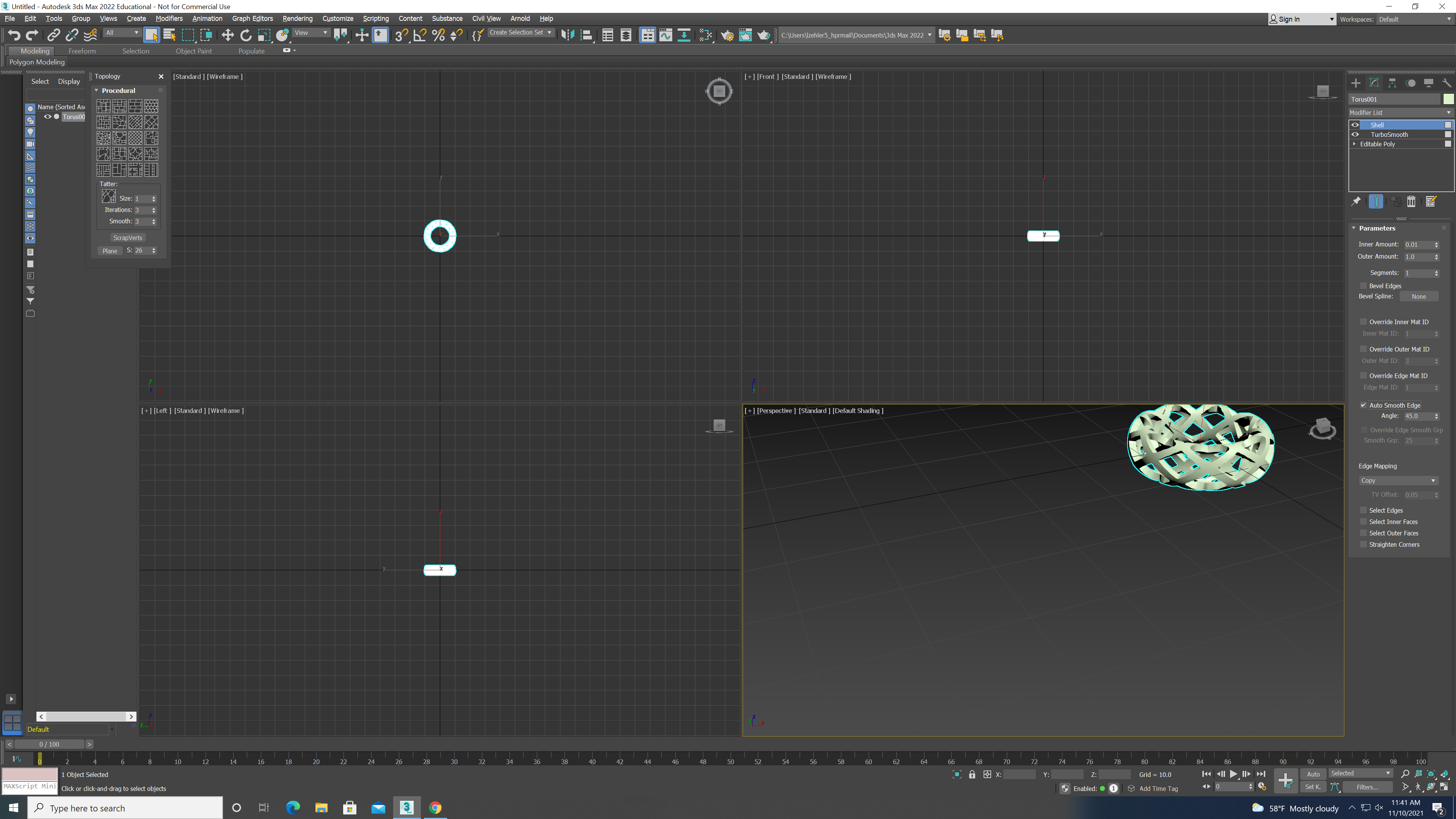Screen dimensions: 1456x819
Task: Open 3ds Max from the taskbar
Action: (x=406, y=808)
